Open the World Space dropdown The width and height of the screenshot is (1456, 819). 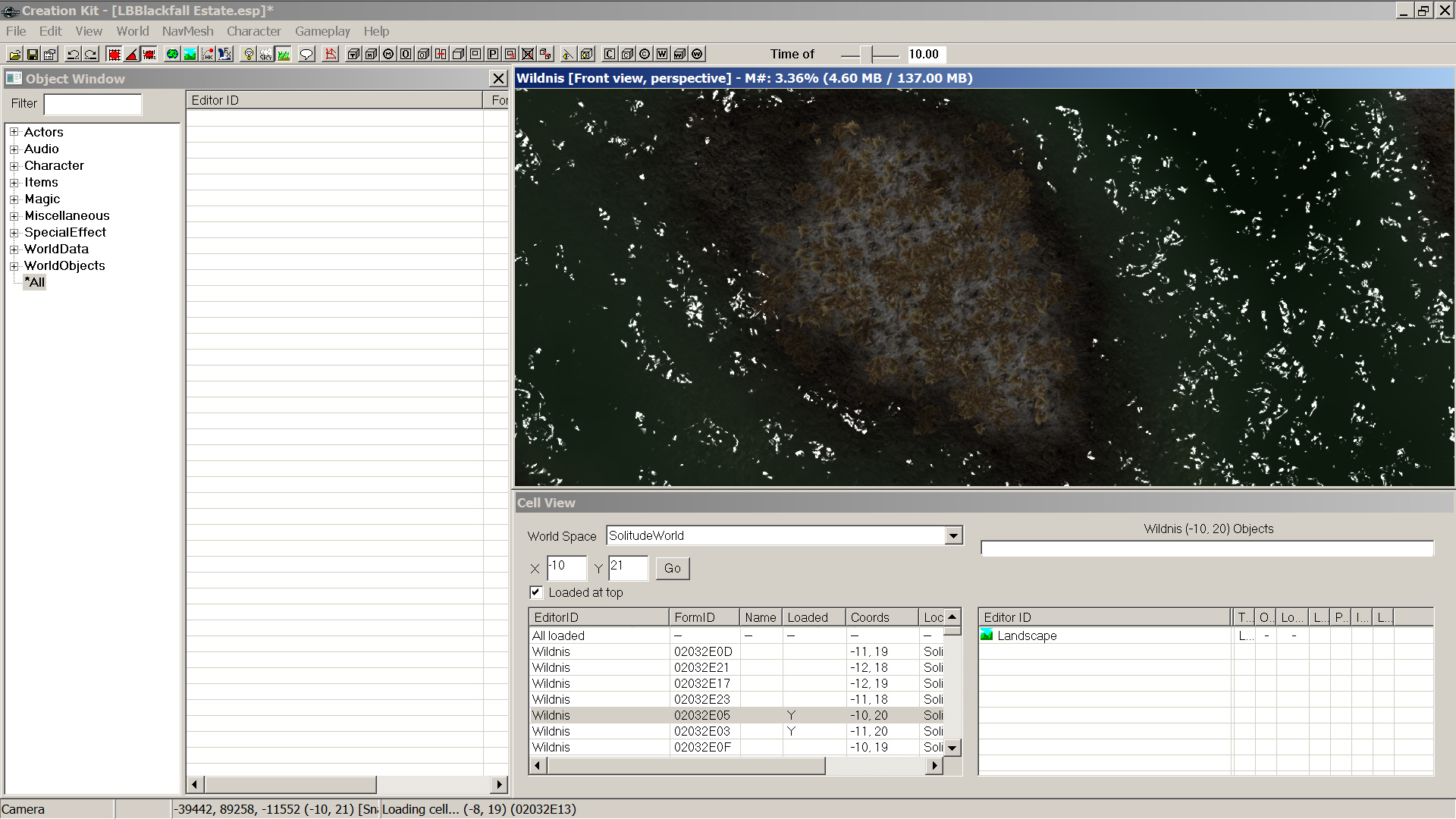[x=953, y=535]
